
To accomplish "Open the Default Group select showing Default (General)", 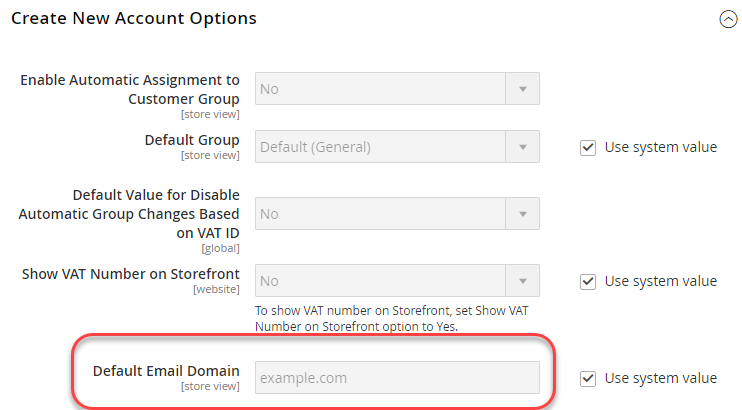I will [x=397, y=147].
